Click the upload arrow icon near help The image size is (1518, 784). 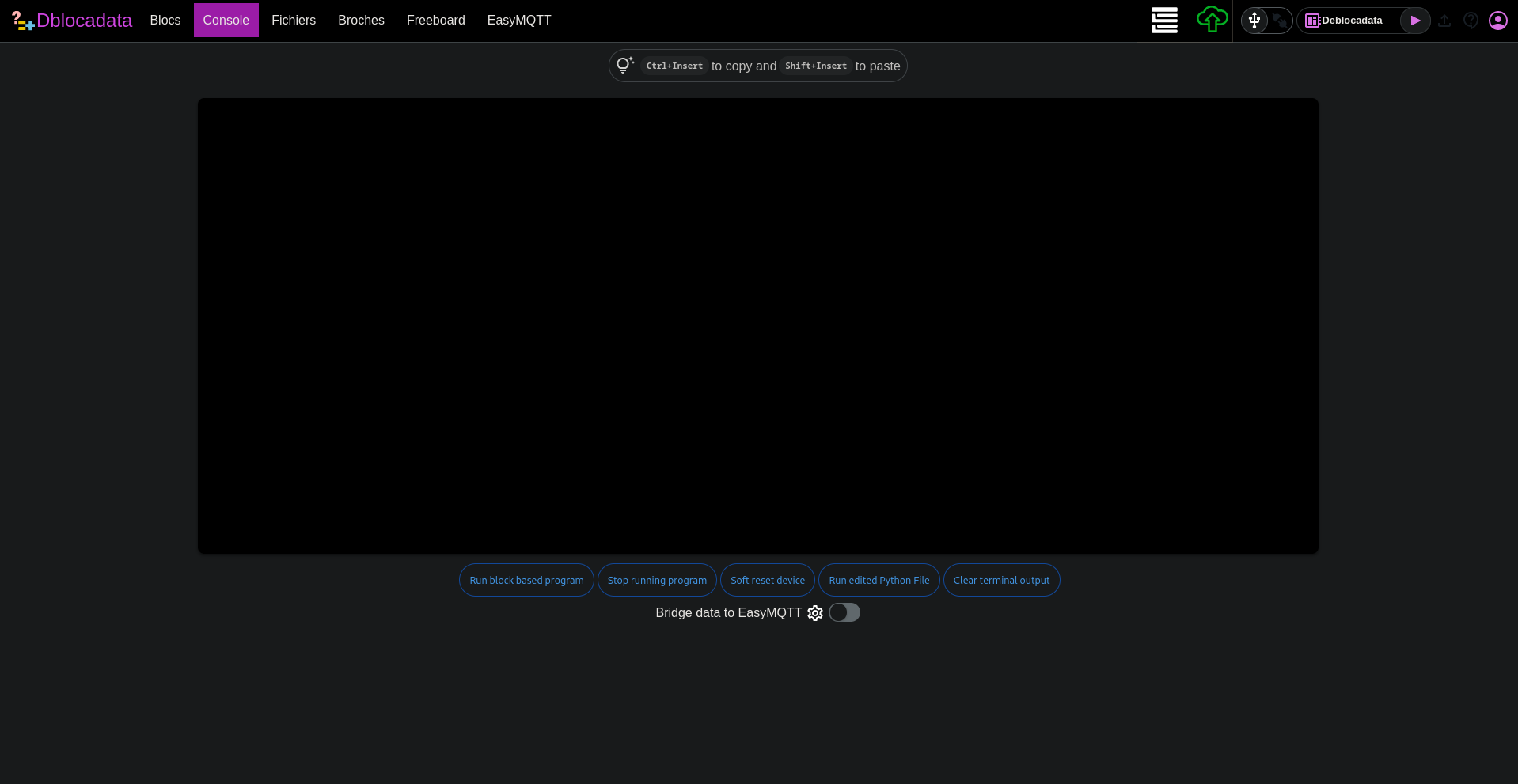(1444, 21)
